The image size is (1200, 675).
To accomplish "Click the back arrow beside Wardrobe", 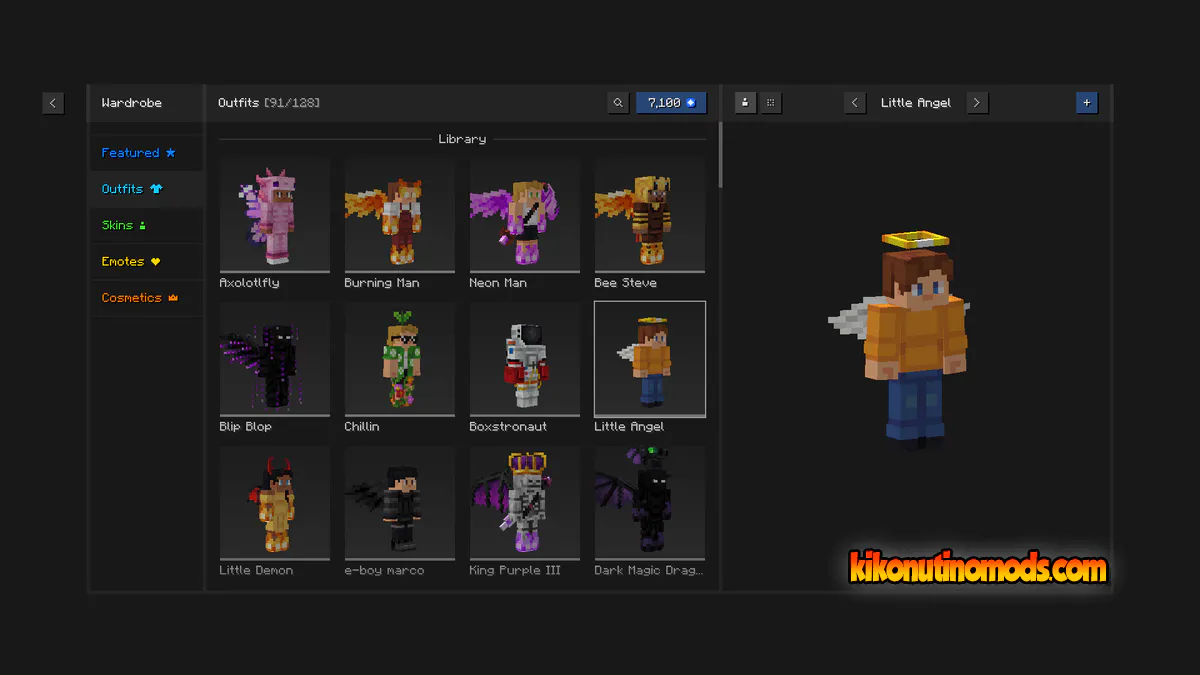I will (x=53, y=103).
